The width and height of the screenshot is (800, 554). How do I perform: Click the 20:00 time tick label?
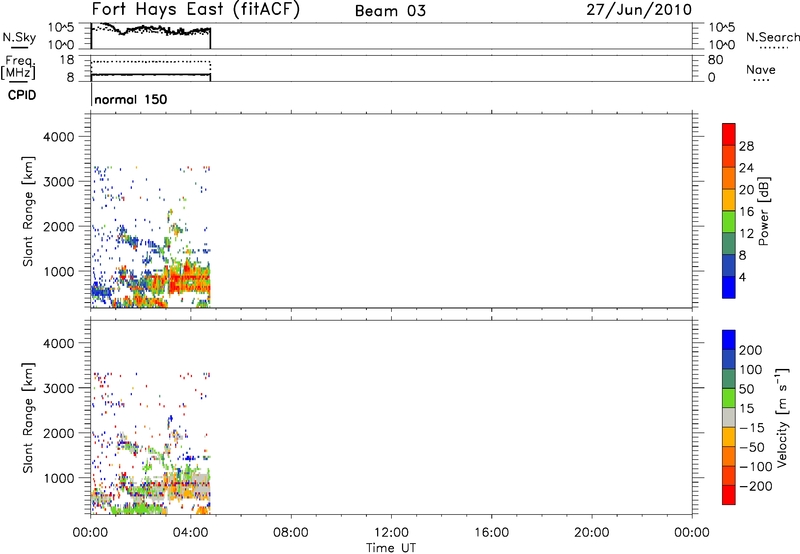point(592,533)
